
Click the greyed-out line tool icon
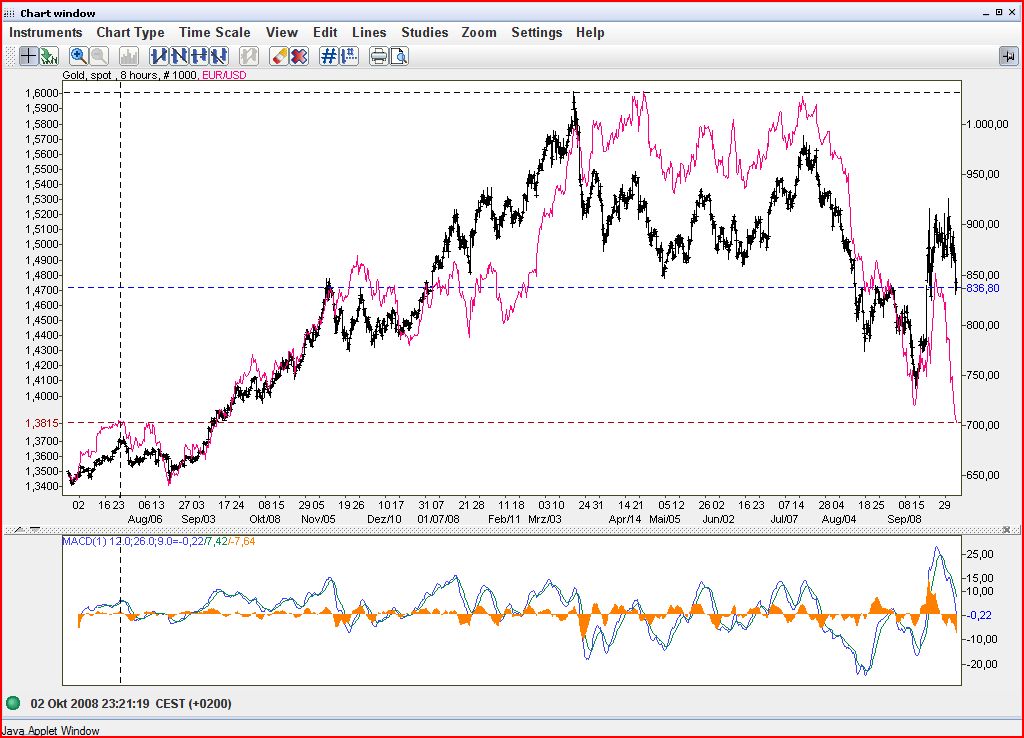coord(249,56)
